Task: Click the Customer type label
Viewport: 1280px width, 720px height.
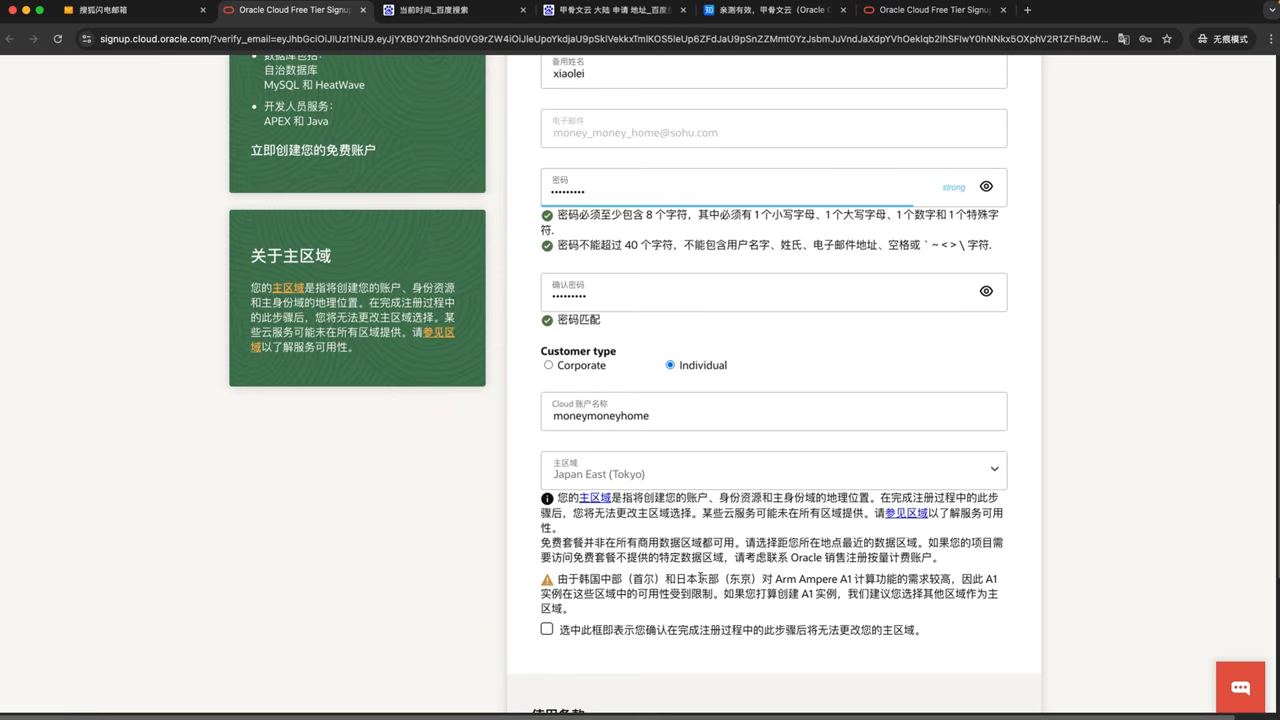Action: [578, 351]
